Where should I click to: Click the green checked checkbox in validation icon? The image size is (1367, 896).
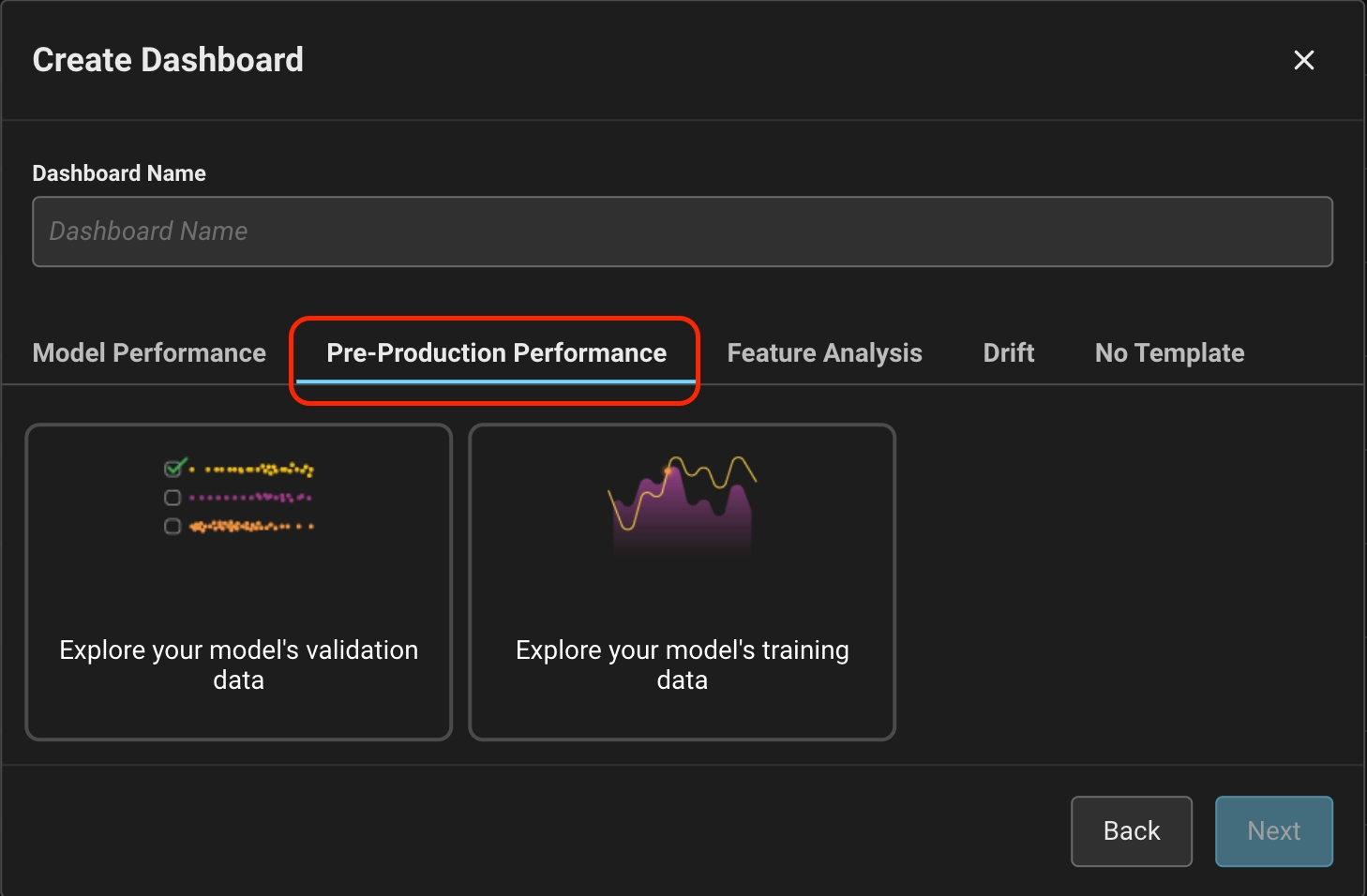pos(173,468)
